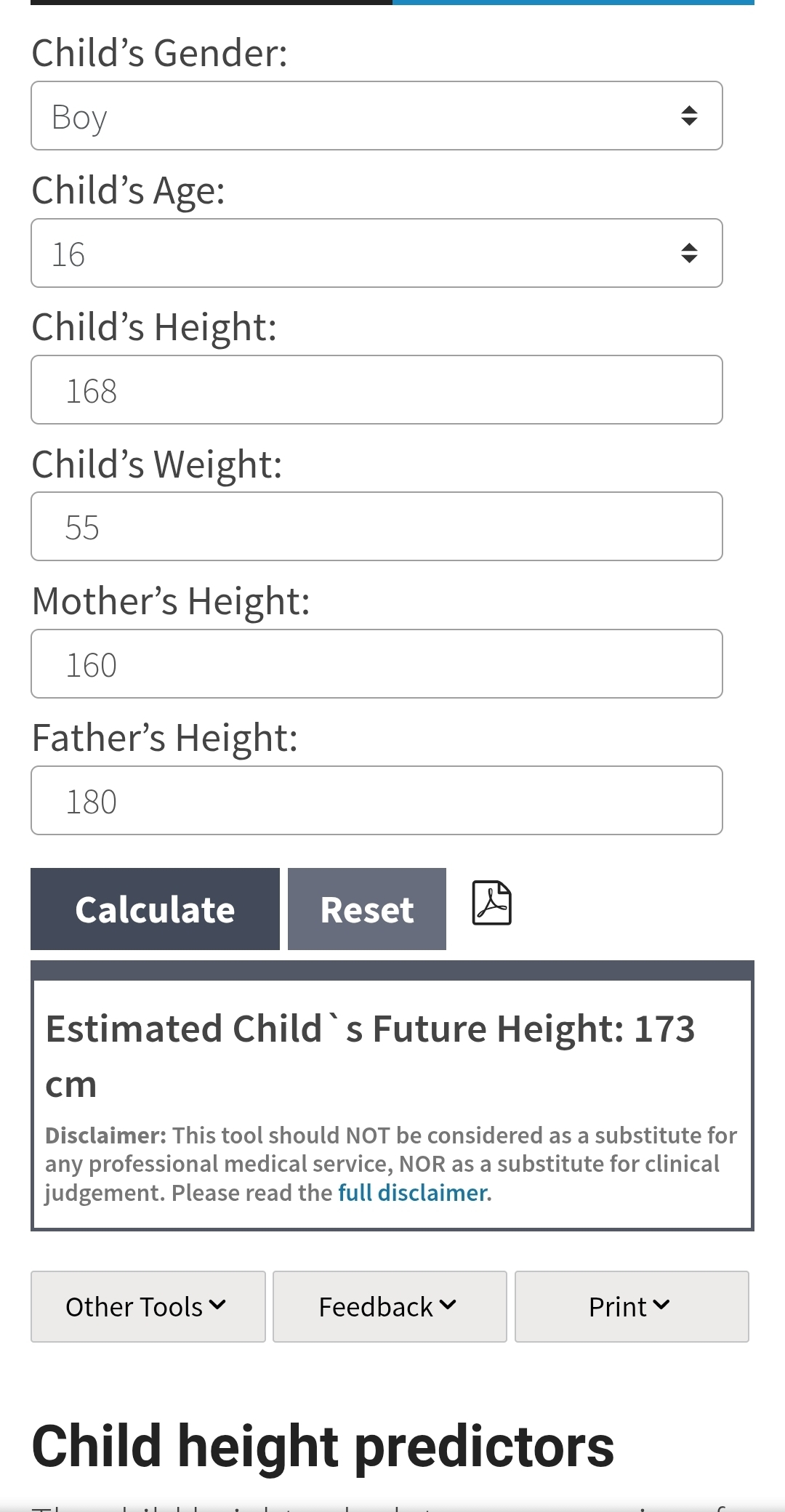Click the PDF export icon
This screenshot has height=1512, width=785.
point(492,903)
